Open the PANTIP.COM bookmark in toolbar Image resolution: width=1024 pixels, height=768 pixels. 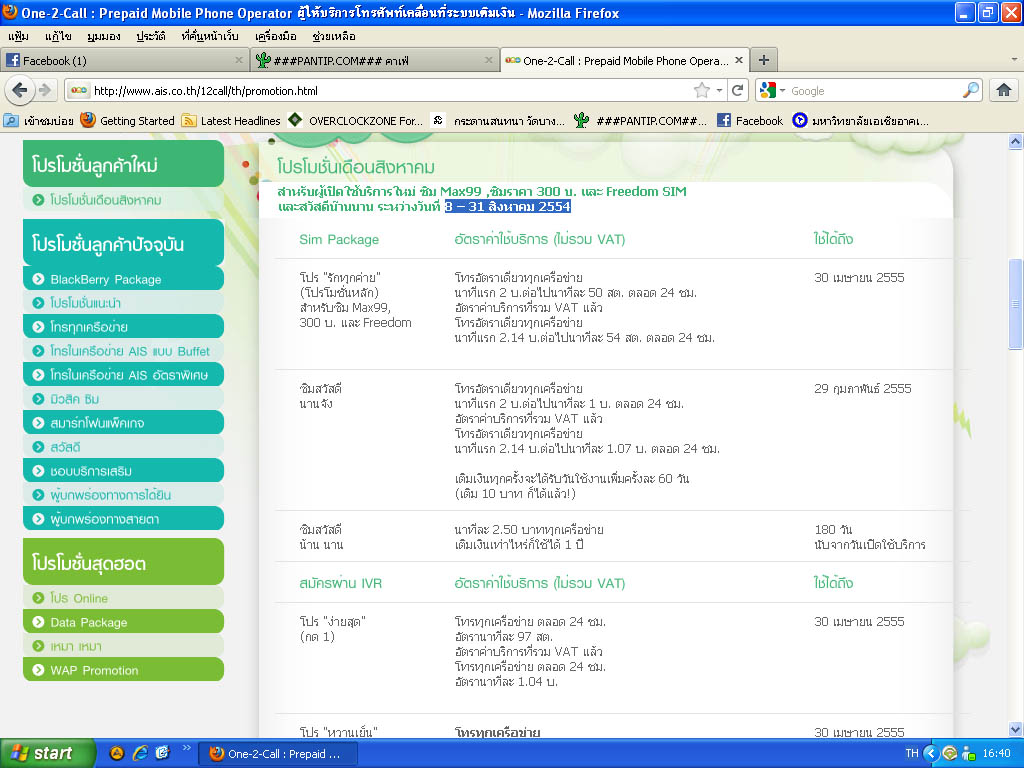641,120
